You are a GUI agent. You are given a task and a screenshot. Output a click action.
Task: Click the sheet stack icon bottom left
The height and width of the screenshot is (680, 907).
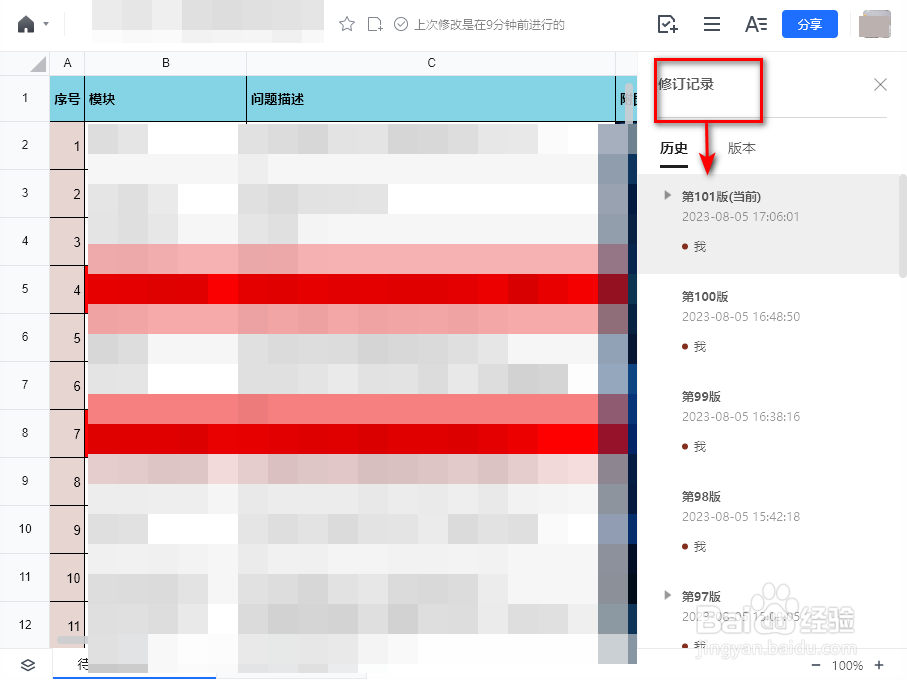pyautogui.click(x=27, y=664)
